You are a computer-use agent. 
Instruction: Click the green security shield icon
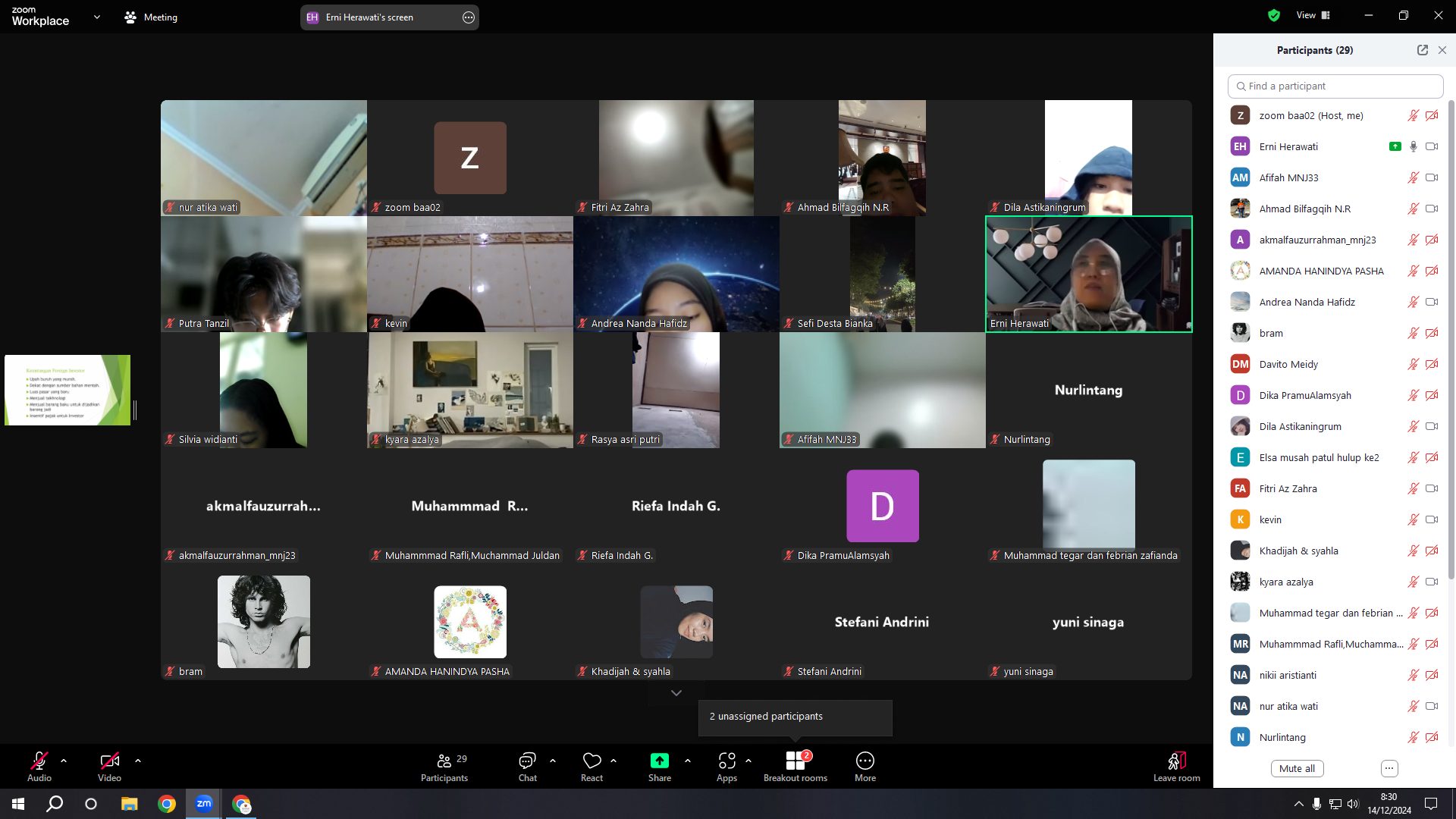[x=1274, y=15]
